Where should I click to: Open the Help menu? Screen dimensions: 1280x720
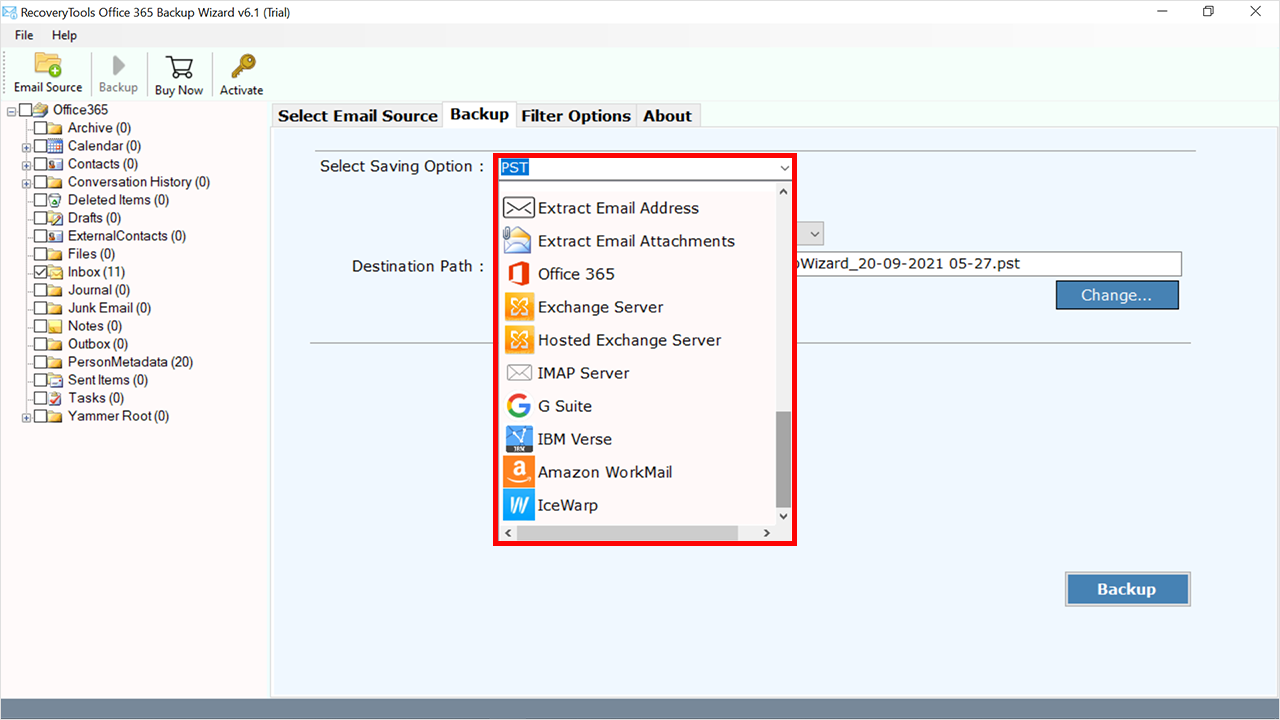(64, 35)
